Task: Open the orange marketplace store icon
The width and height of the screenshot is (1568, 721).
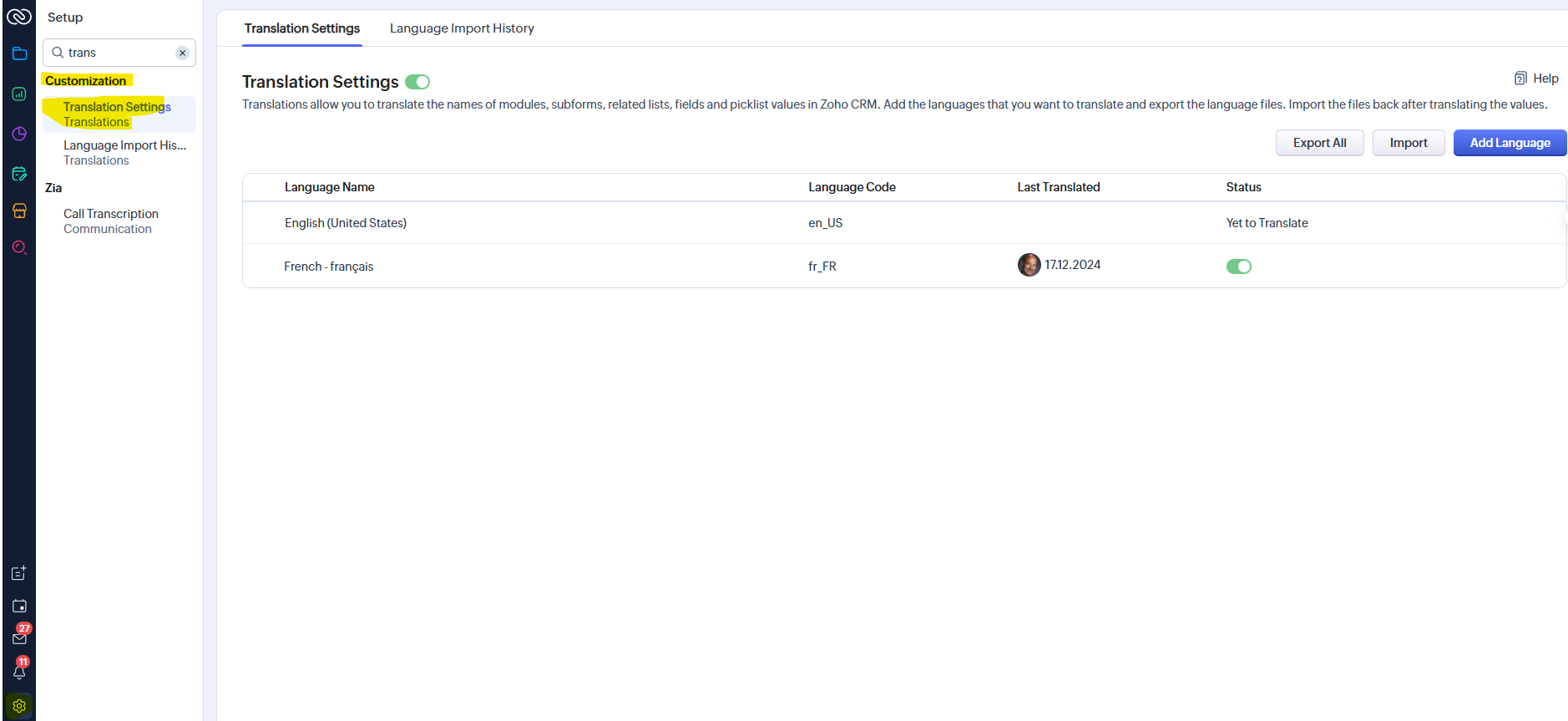Action: pyautogui.click(x=19, y=211)
